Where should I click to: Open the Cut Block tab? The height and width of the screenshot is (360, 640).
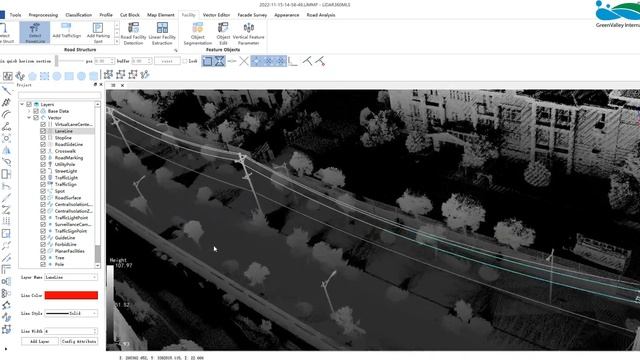[130, 15]
